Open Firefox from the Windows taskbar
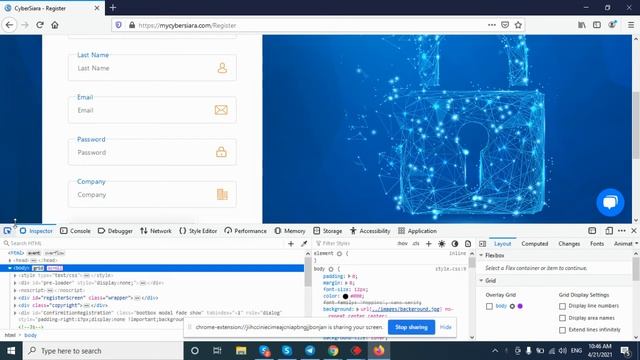The width and height of the screenshot is (640, 360). coord(379,351)
